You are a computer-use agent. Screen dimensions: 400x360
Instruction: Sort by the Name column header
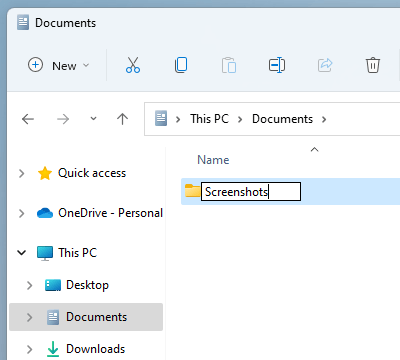[213, 160]
